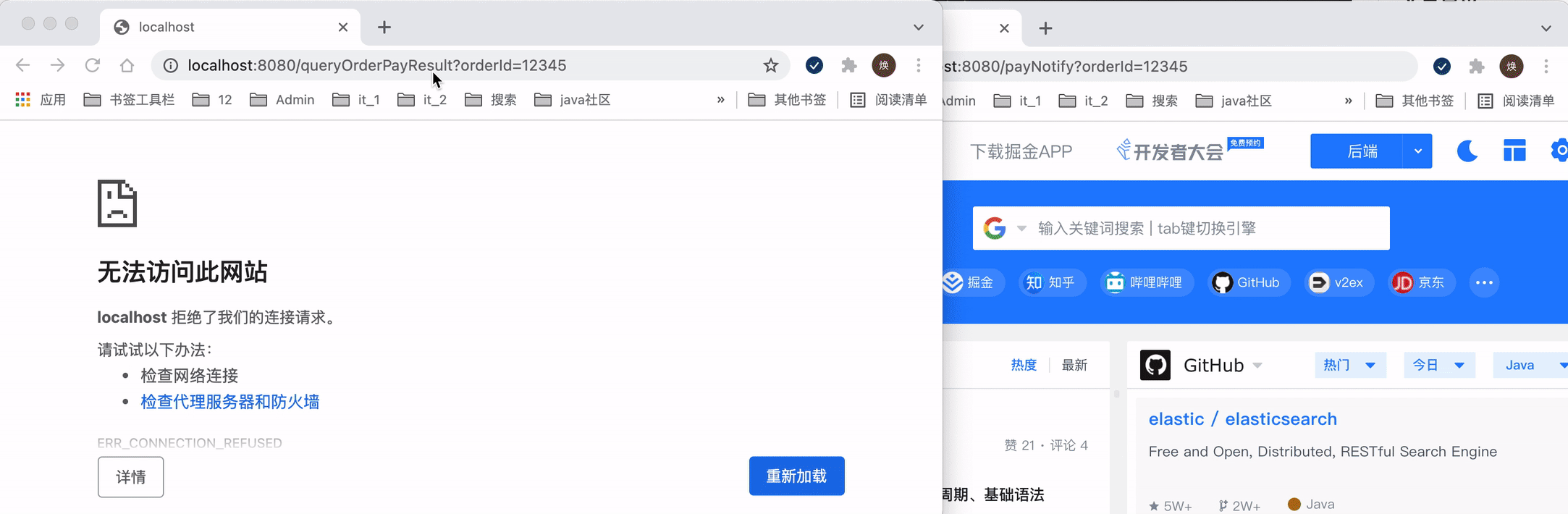Show more bookmarks chevron in right window
The width and height of the screenshot is (1568, 514).
coord(1348,101)
